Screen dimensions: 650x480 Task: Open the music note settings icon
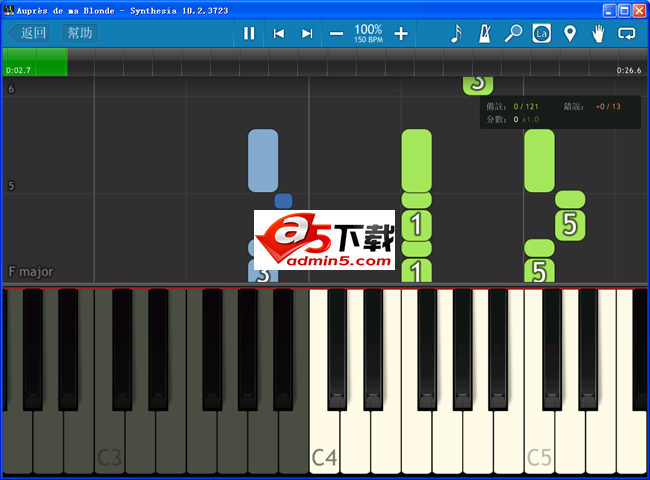(x=456, y=33)
